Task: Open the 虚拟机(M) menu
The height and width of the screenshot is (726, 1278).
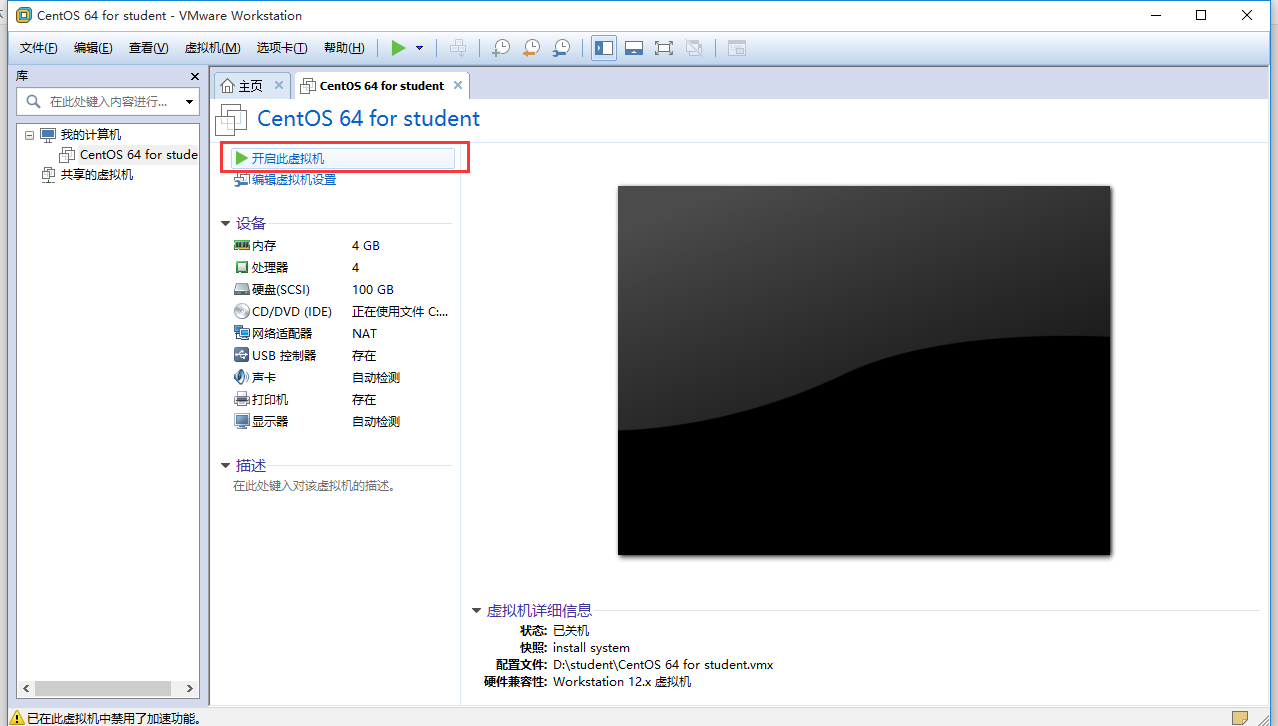Action: 212,48
